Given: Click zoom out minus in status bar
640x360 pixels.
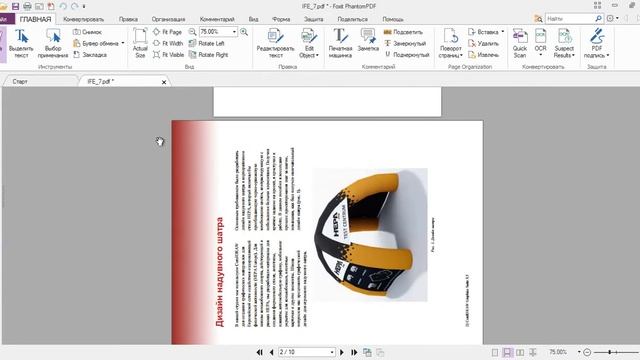Looking at the screenshot, I should click(587, 352).
